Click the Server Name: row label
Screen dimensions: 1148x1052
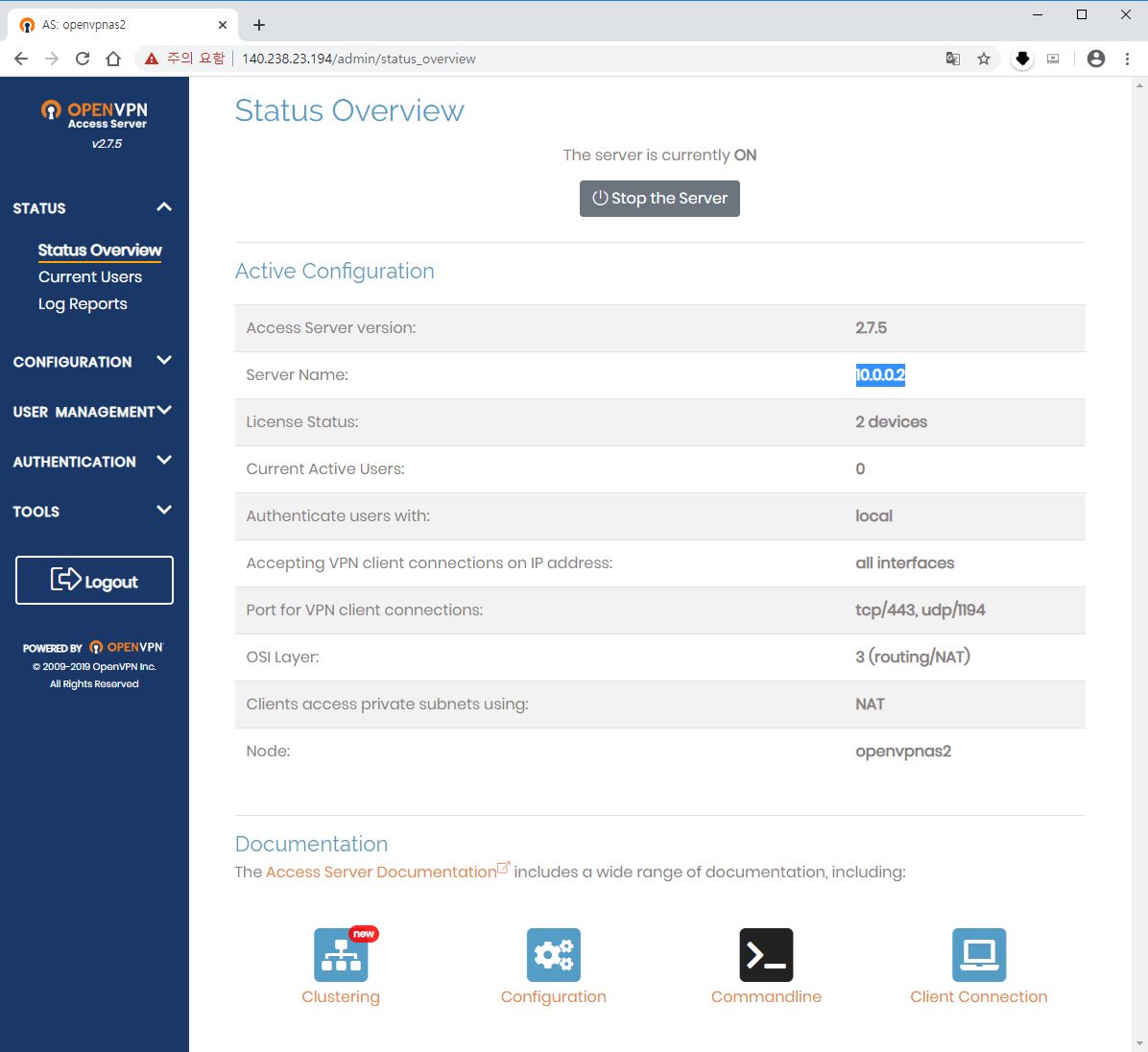298,375
